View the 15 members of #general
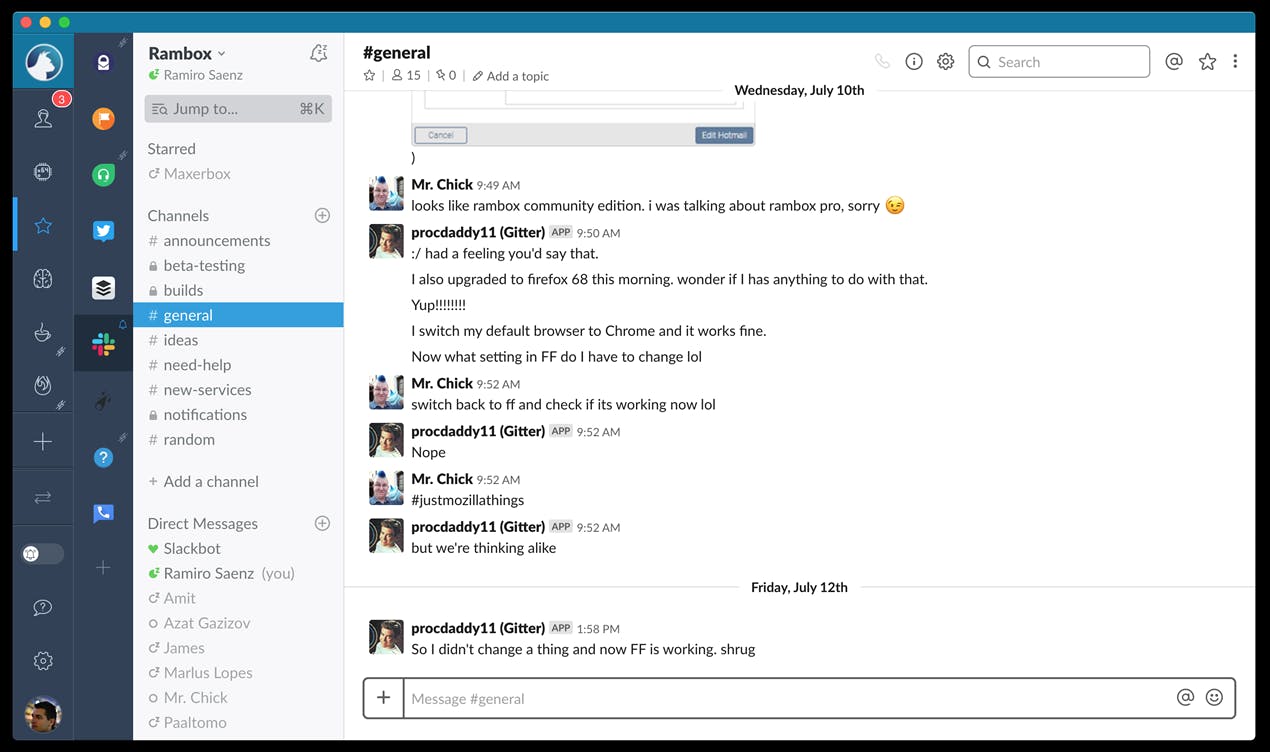 coord(406,76)
